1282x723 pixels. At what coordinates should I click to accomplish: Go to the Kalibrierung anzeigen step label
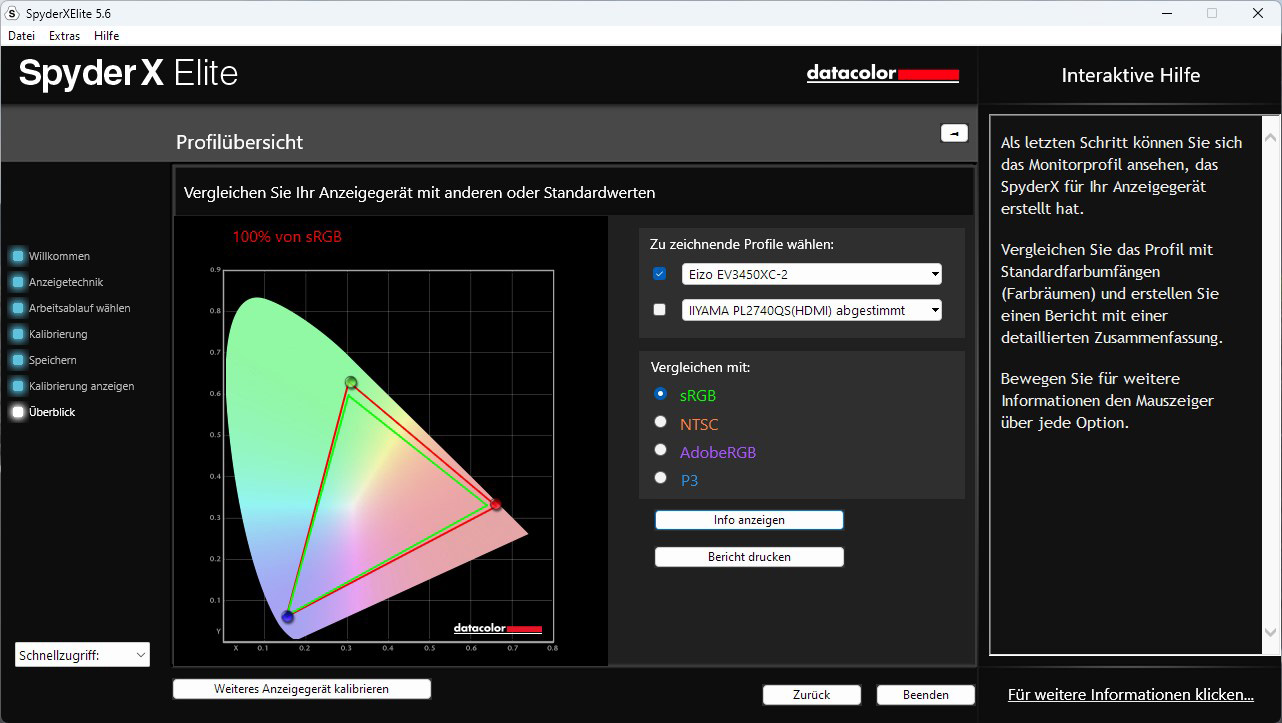click(x=81, y=386)
